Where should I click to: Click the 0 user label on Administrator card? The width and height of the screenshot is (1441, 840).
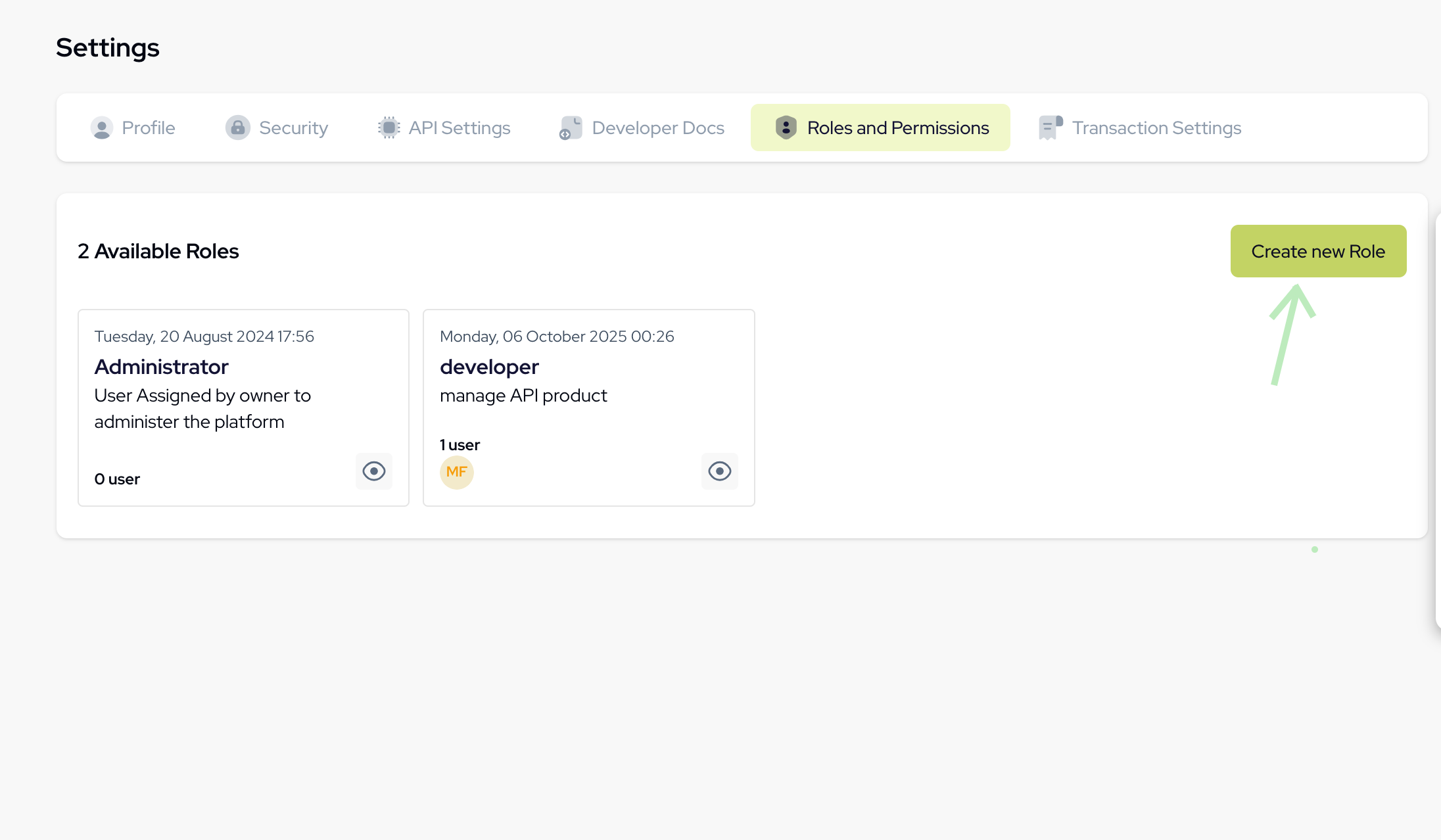(117, 478)
